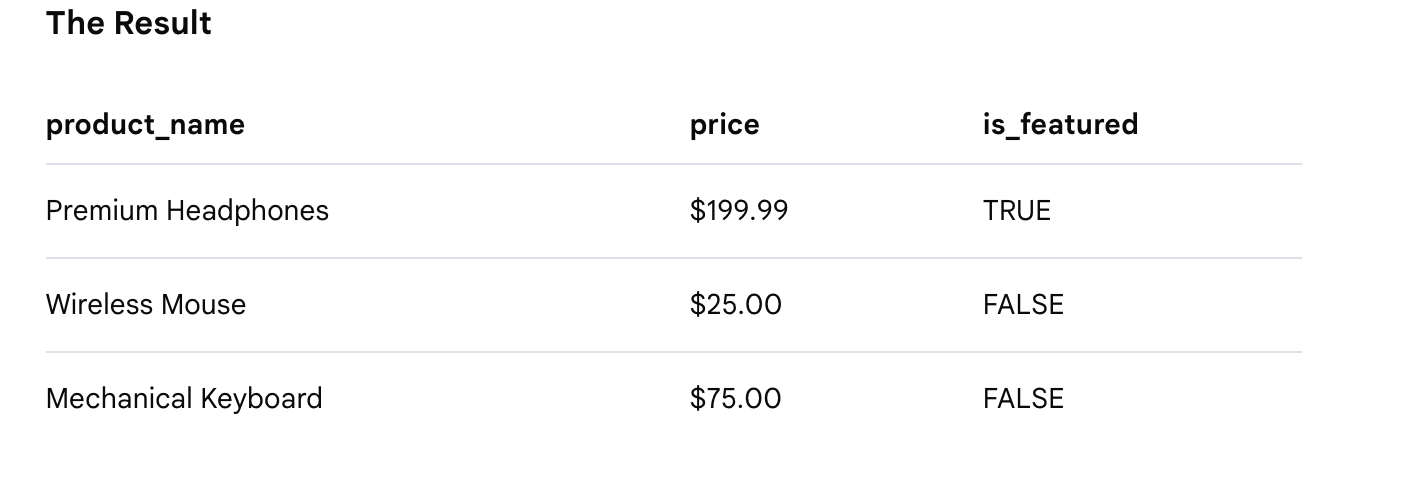
Task: Click FALSE in Mechanical Keyboard row
Action: point(1023,399)
